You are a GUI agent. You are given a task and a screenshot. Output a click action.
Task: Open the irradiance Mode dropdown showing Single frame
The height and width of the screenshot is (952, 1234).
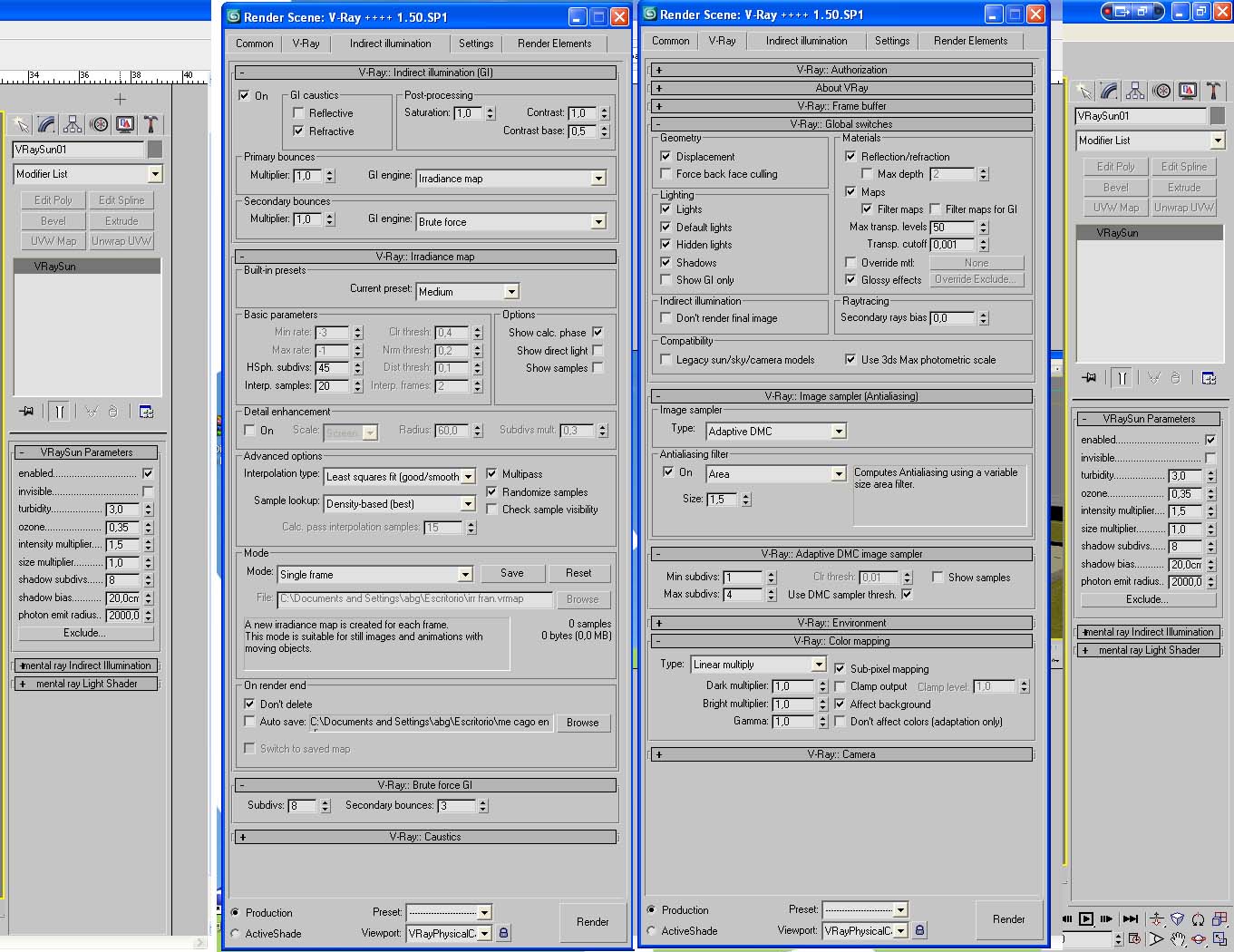point(374,574)
